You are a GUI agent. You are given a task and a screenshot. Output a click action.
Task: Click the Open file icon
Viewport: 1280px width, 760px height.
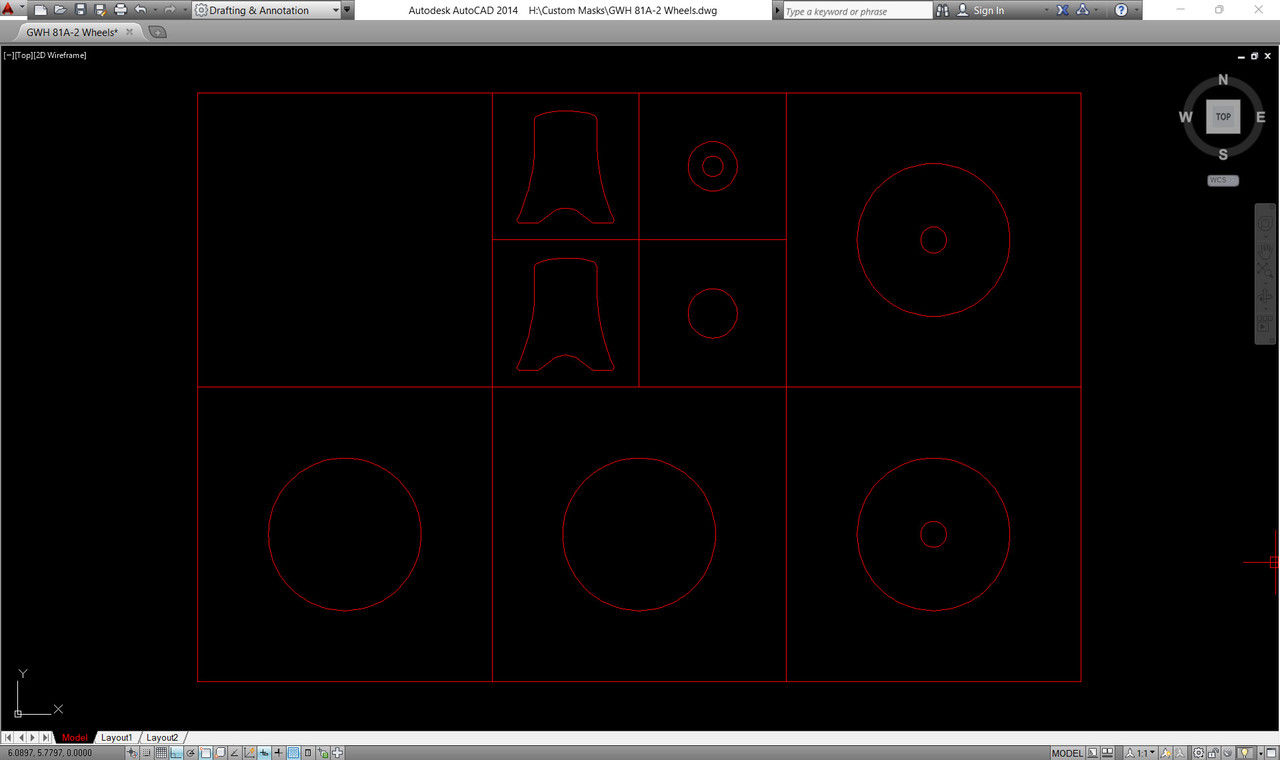tap(61, 10)
